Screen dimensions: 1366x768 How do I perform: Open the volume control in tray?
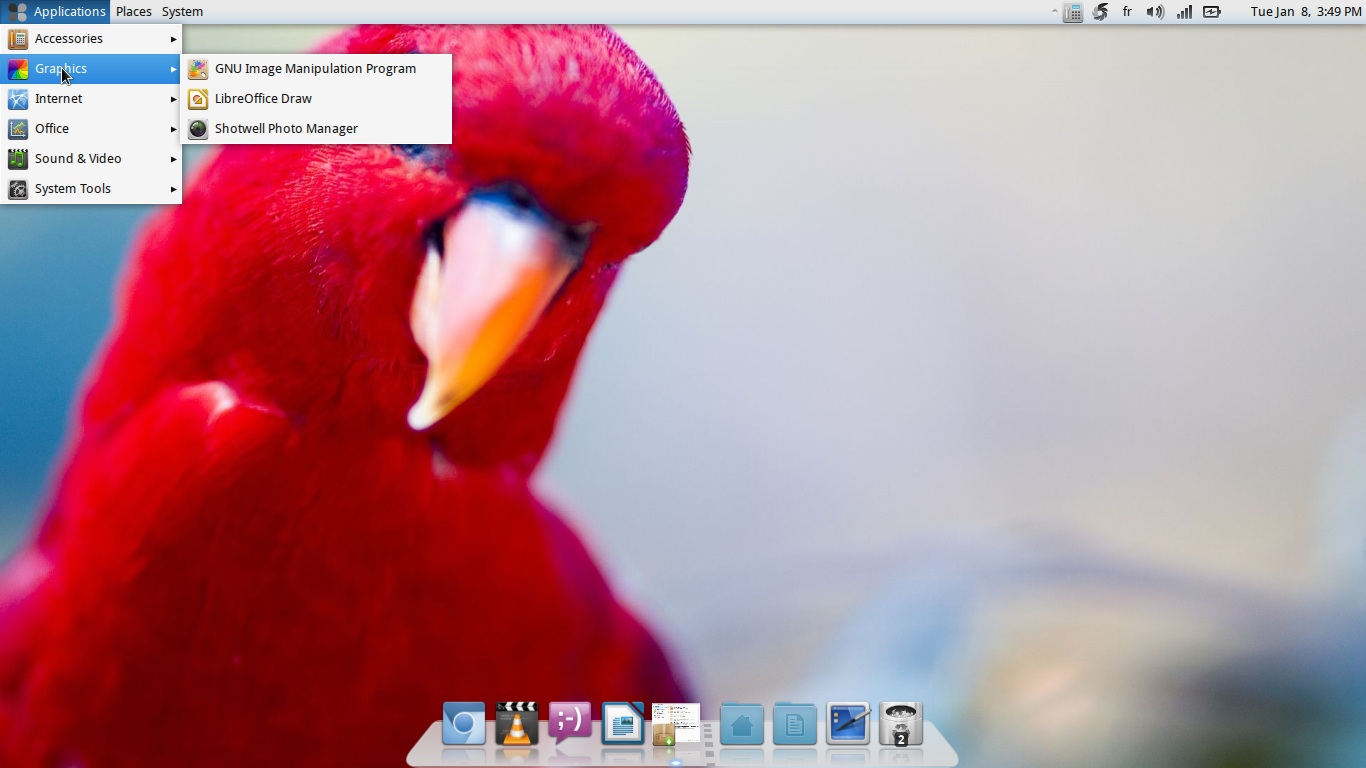tap(1155, 12)
